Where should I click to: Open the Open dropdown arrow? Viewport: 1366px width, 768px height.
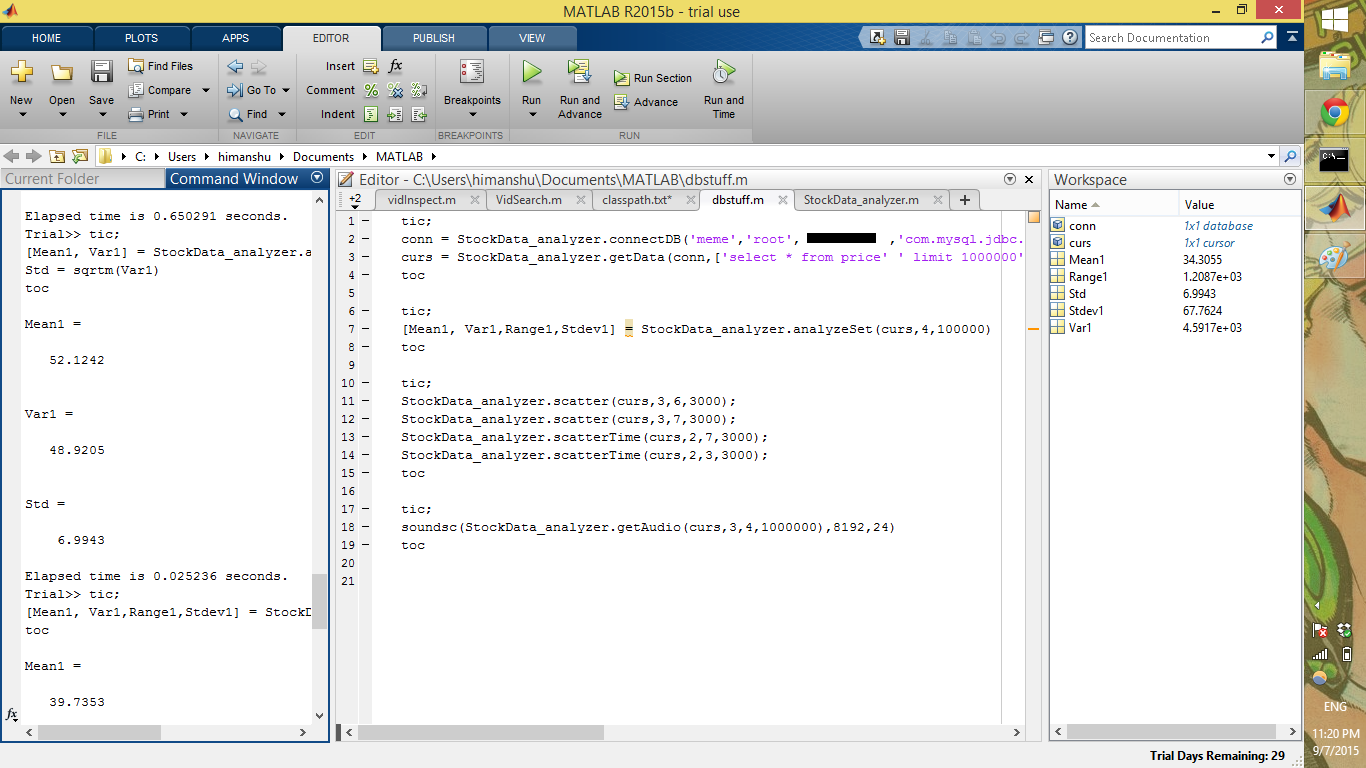[x=62, y=115]
